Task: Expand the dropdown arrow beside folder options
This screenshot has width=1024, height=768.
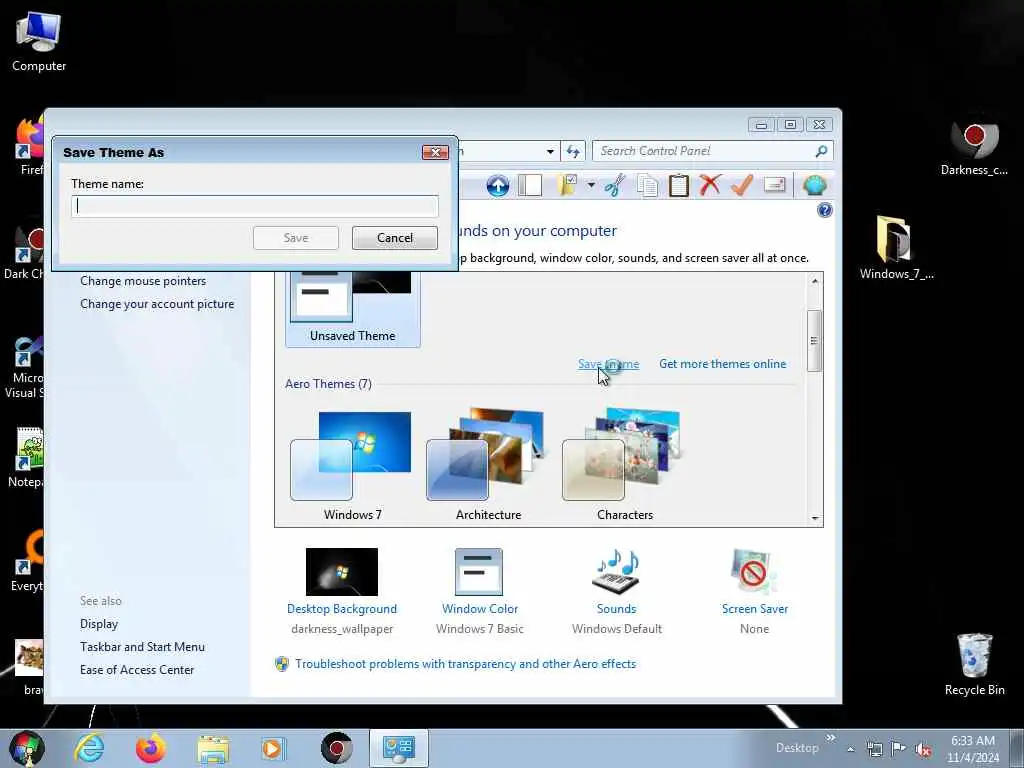Action: tap(590, 185)
